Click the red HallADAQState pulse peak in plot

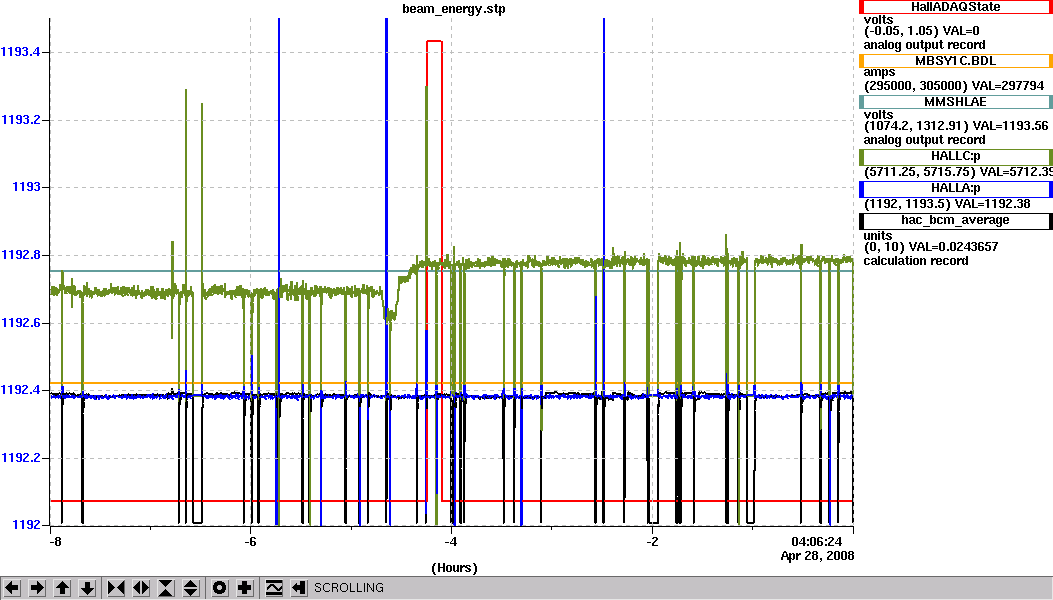point(434,42)
